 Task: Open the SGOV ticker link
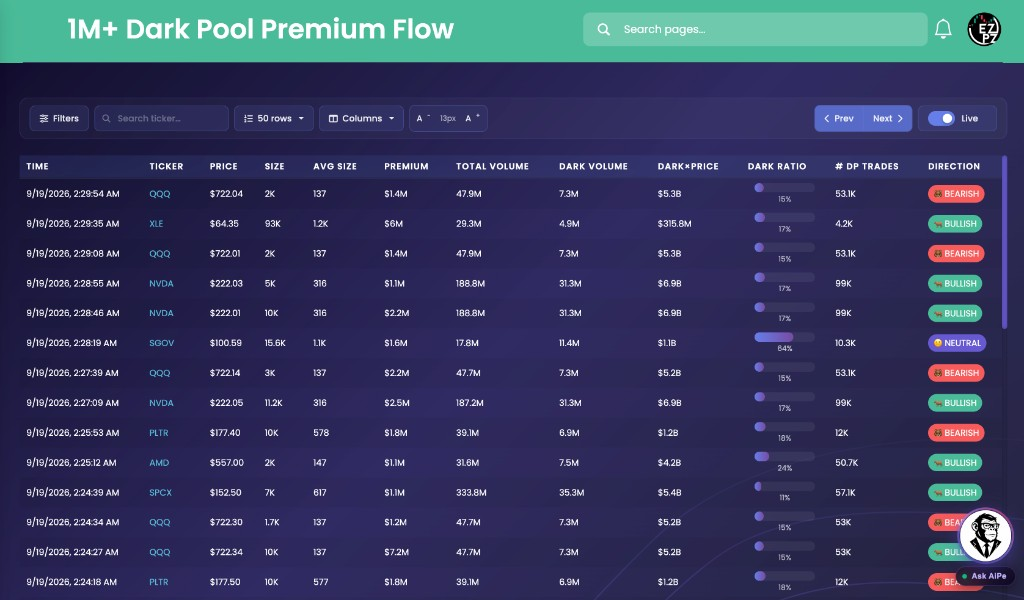click(161, 343)
